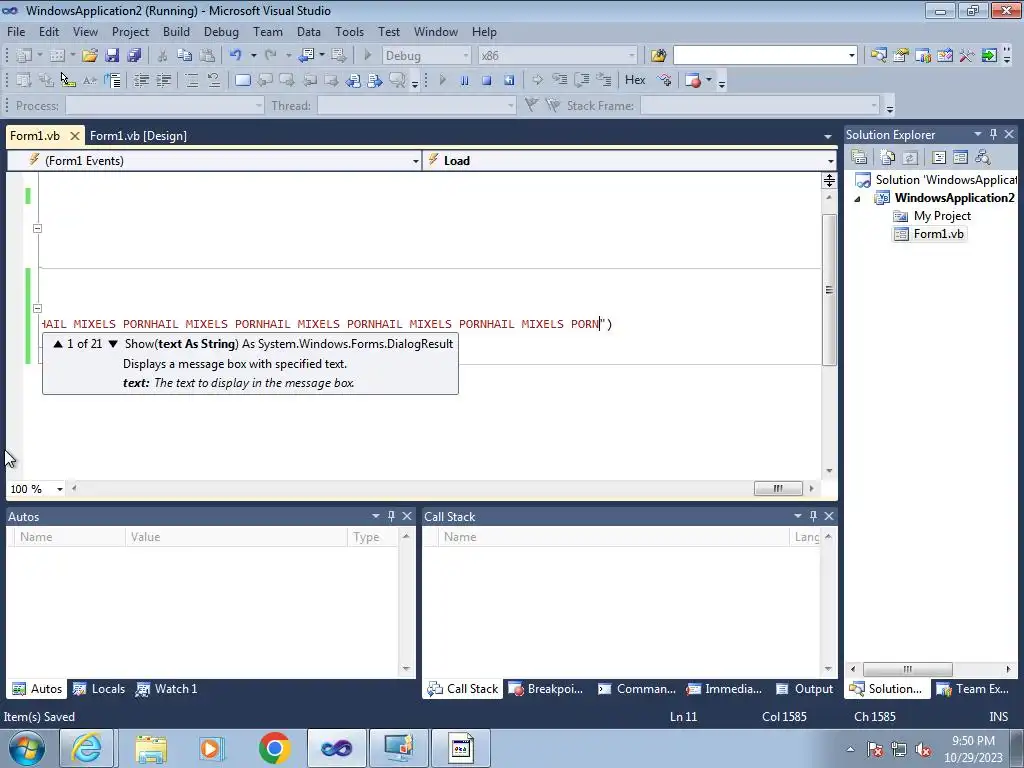Toggle auto-hide pin on Call Stack panel

click(x=813, y=516)
